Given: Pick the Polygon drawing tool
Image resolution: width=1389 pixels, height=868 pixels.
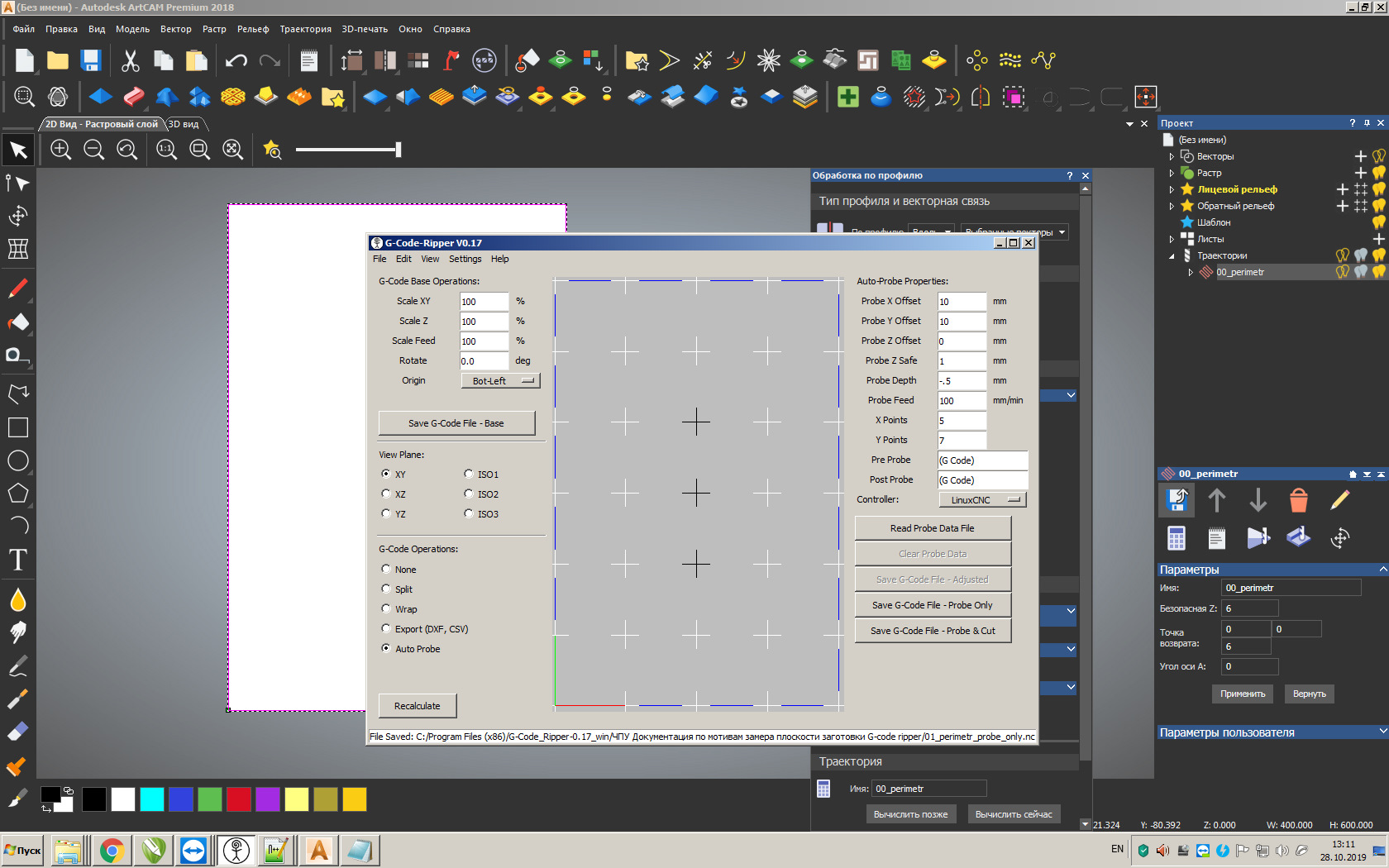Looking at the screenshot, I should coord(18,494).
